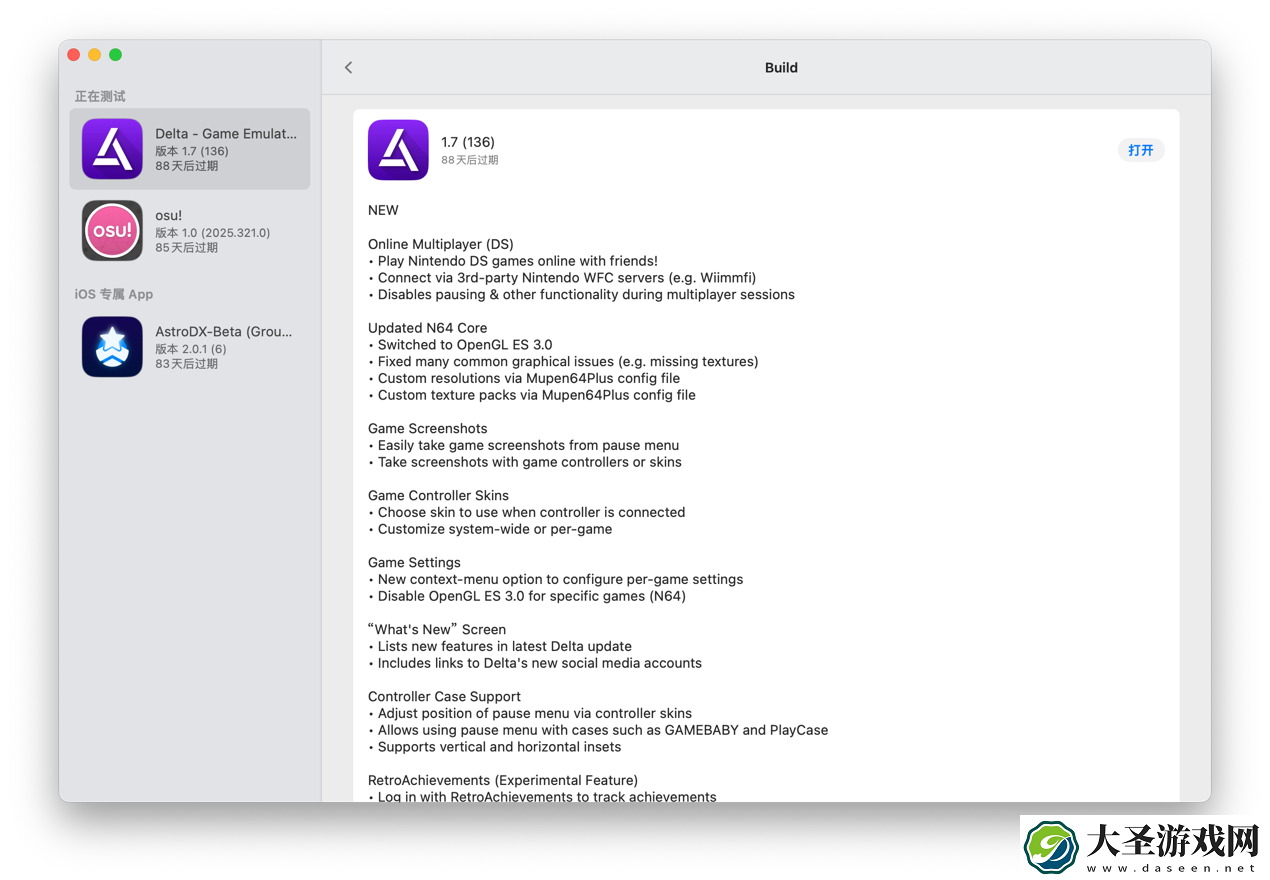The image size is (1270, 880).
Task: Click 85天后过期 under osu!
Action: coord(186,248)
